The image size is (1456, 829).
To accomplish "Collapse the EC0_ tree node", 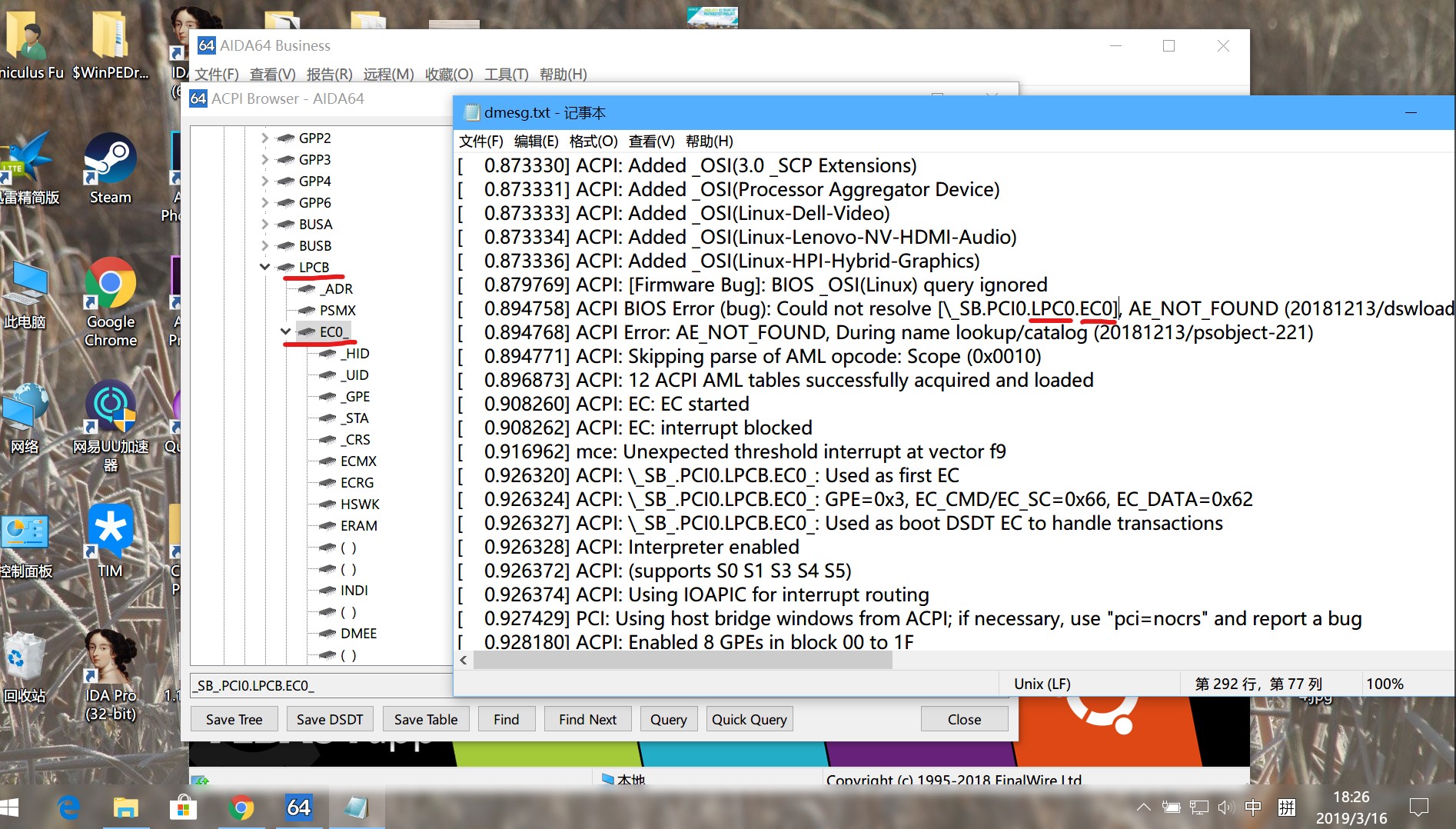I will 285,331.
